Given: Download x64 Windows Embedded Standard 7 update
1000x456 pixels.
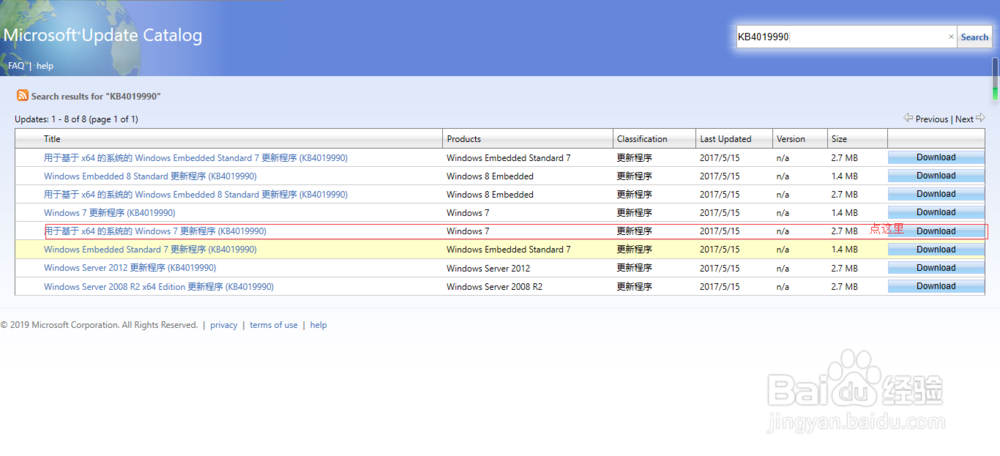Looking at the screenshot, I should coord(936,158).
